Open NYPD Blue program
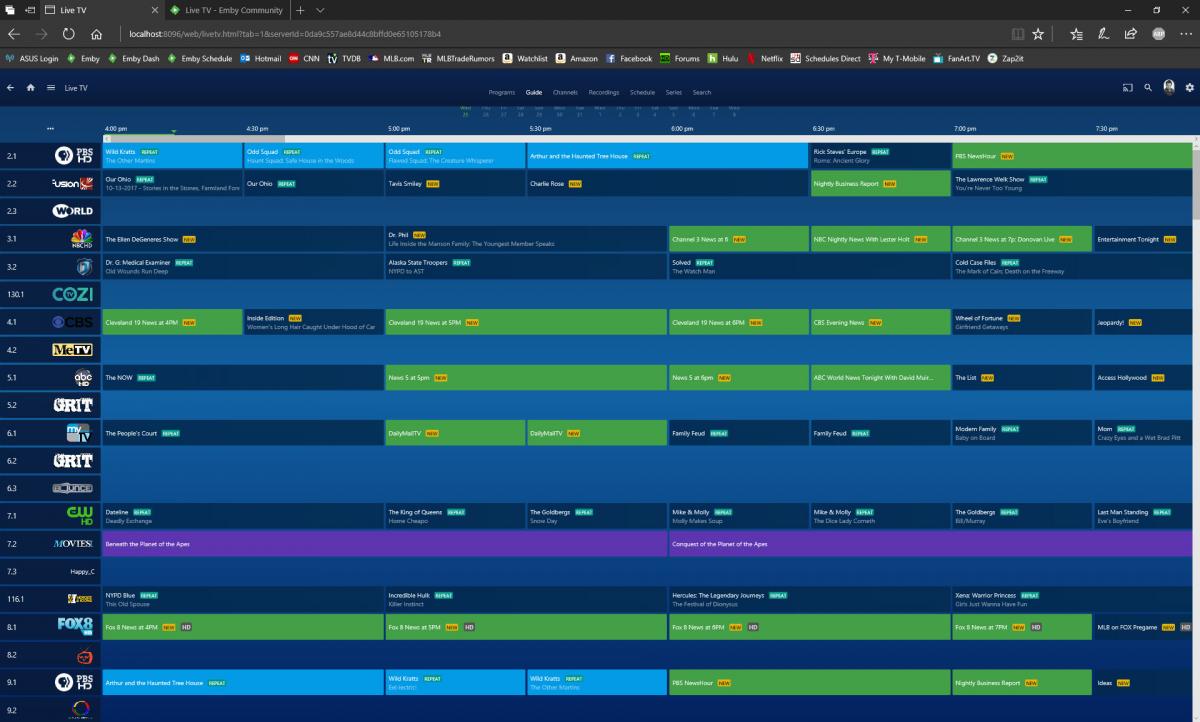Viewport: 1200px width, 722px height. click(x=243, y=599)
